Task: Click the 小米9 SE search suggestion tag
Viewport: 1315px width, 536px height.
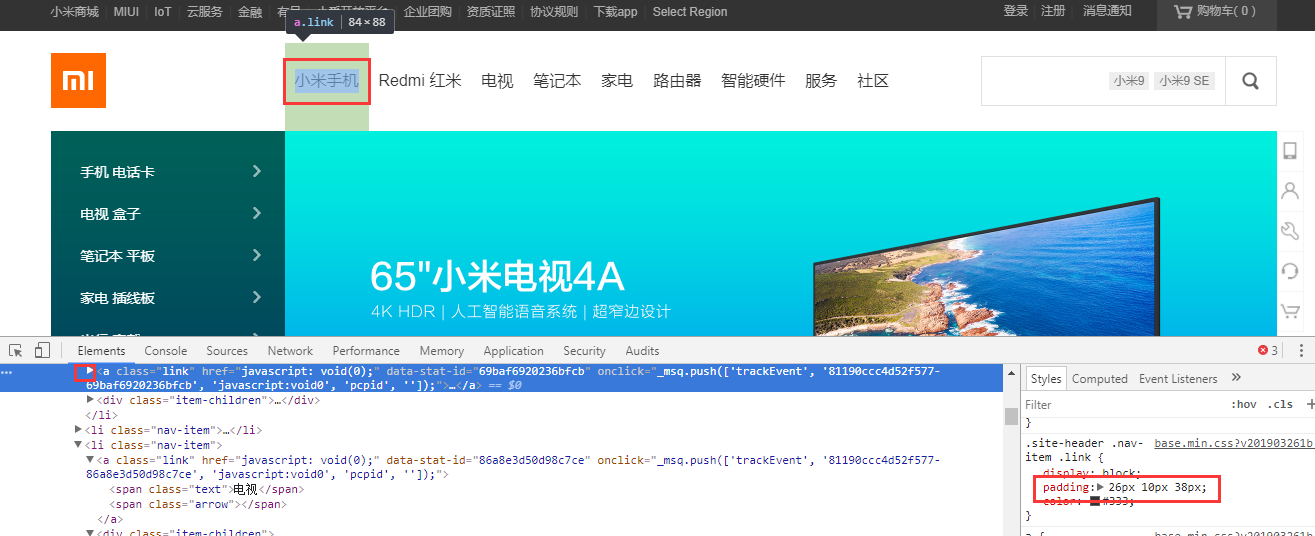Action: click(x=1184, y=81)
